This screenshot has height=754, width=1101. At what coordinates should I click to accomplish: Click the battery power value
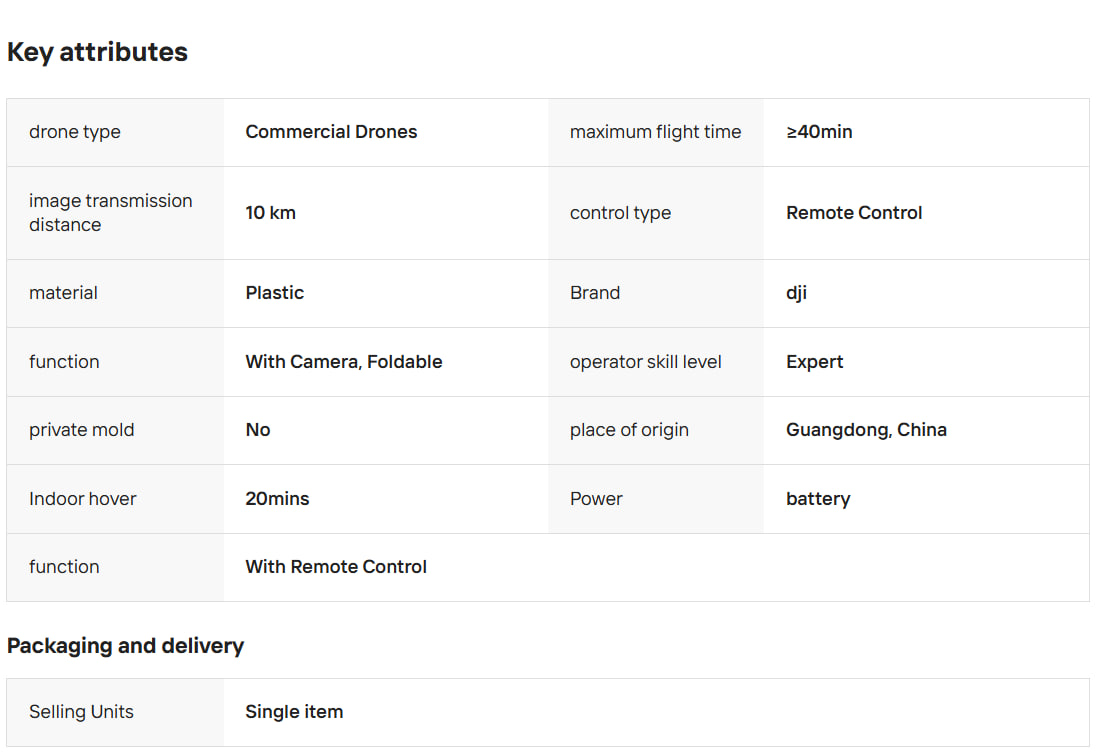[818, 499]
